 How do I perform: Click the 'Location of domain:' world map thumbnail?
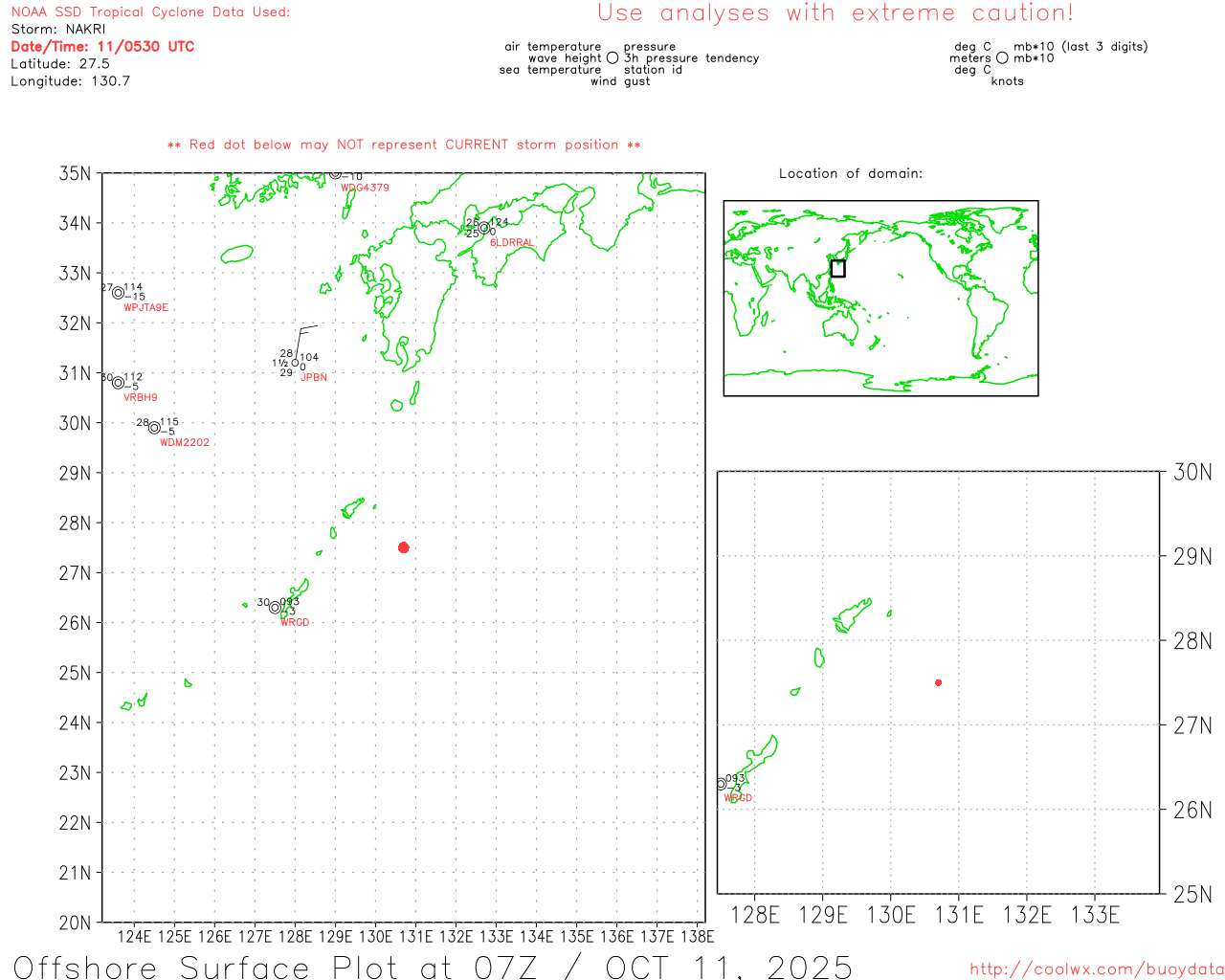[x=880, y=299]
